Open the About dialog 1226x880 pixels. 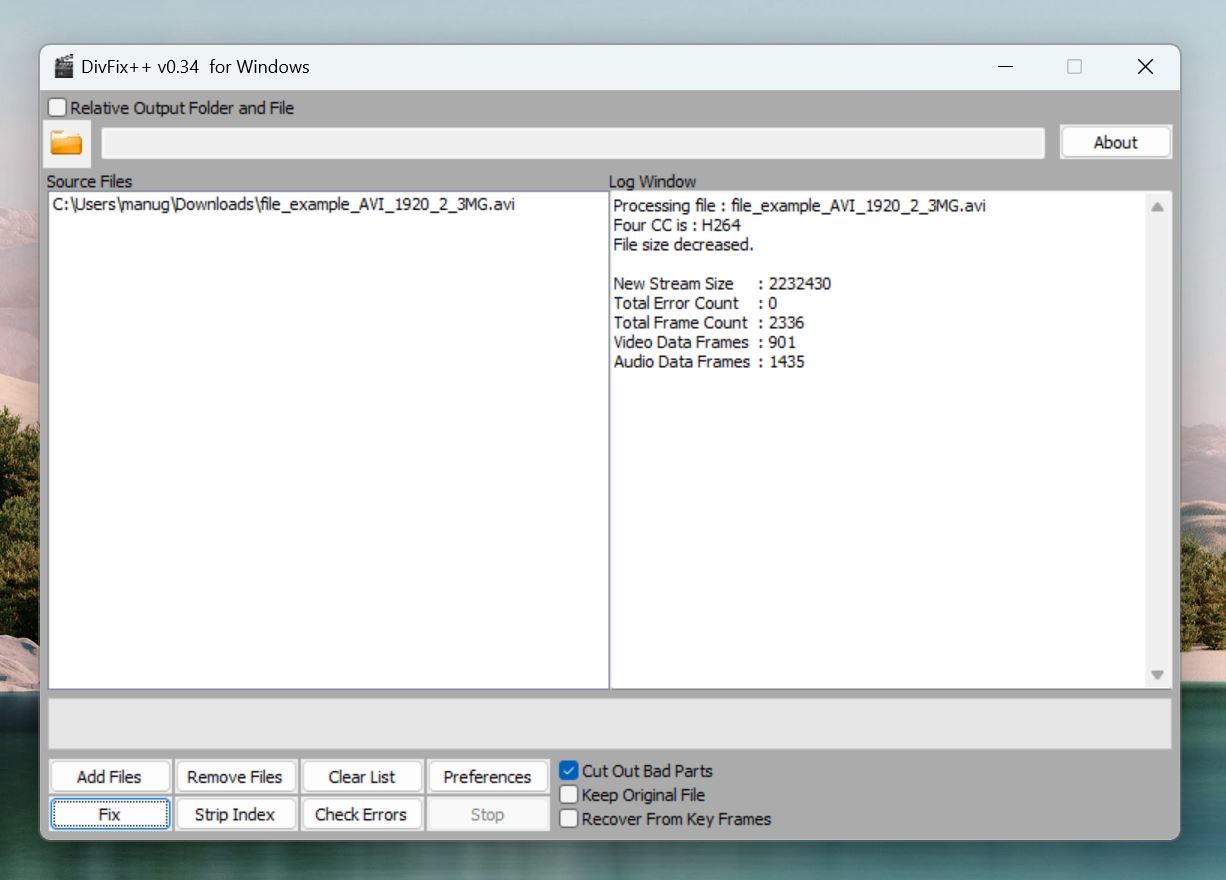1115,141
